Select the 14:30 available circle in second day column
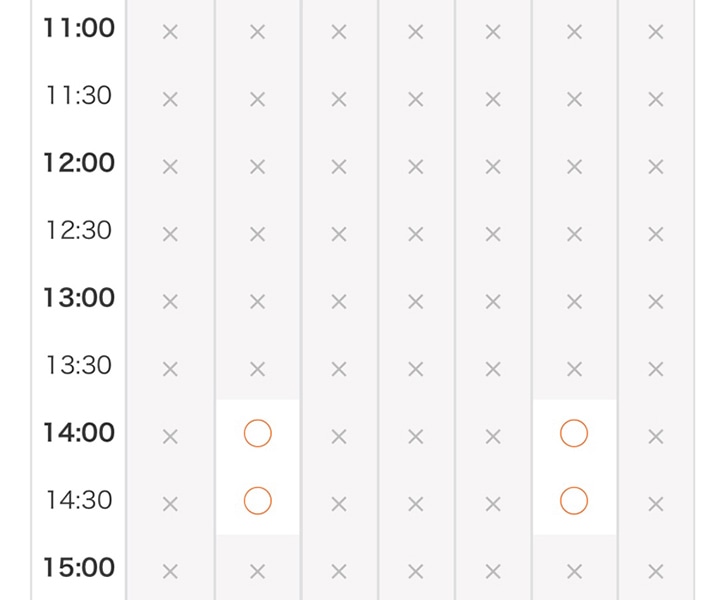The height and width of the screenshot is (600, 720). point(258,500)
